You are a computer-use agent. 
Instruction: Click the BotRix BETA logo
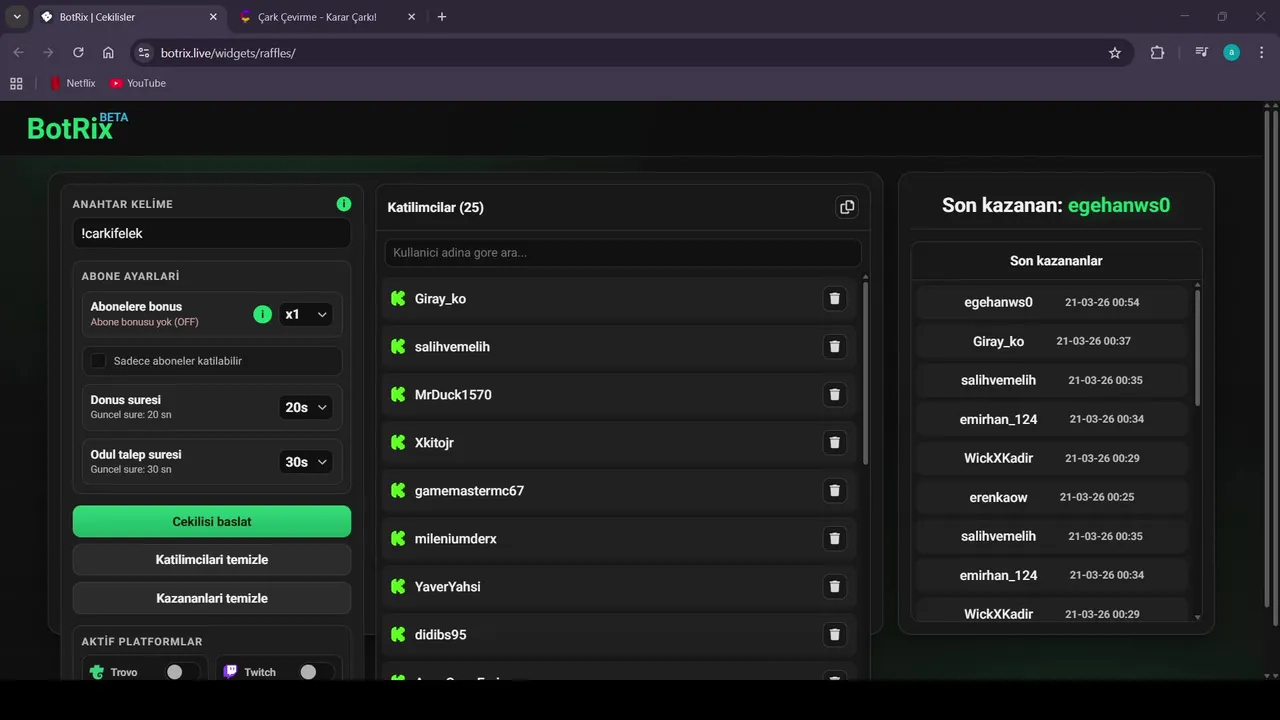(x=78, y=127)
